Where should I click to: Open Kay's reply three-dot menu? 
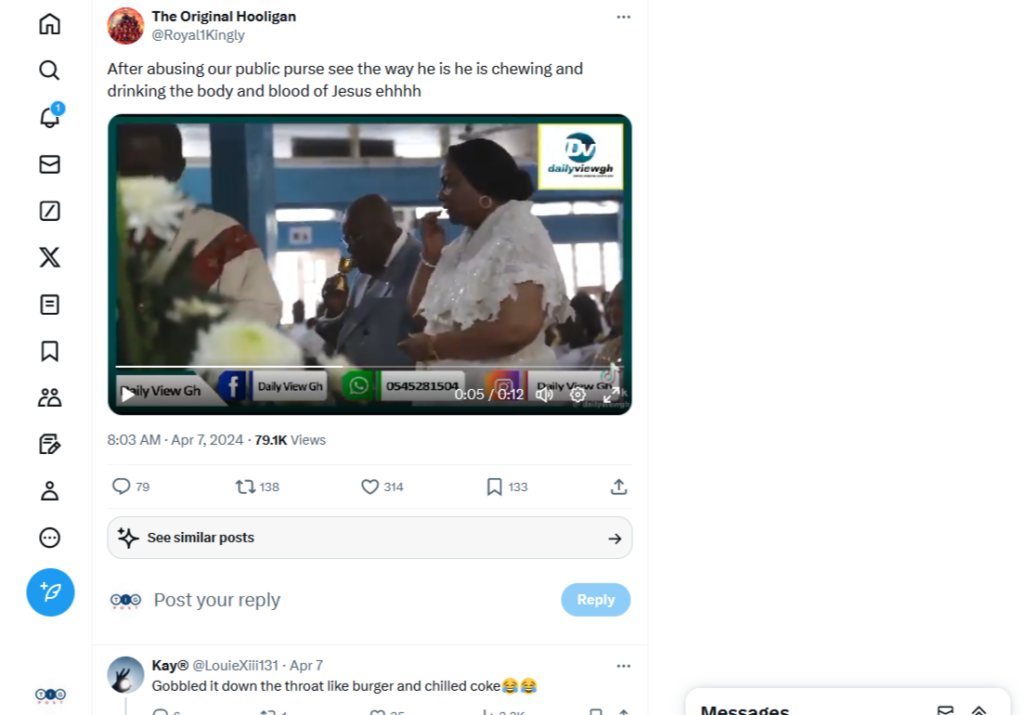click(624, 666)
